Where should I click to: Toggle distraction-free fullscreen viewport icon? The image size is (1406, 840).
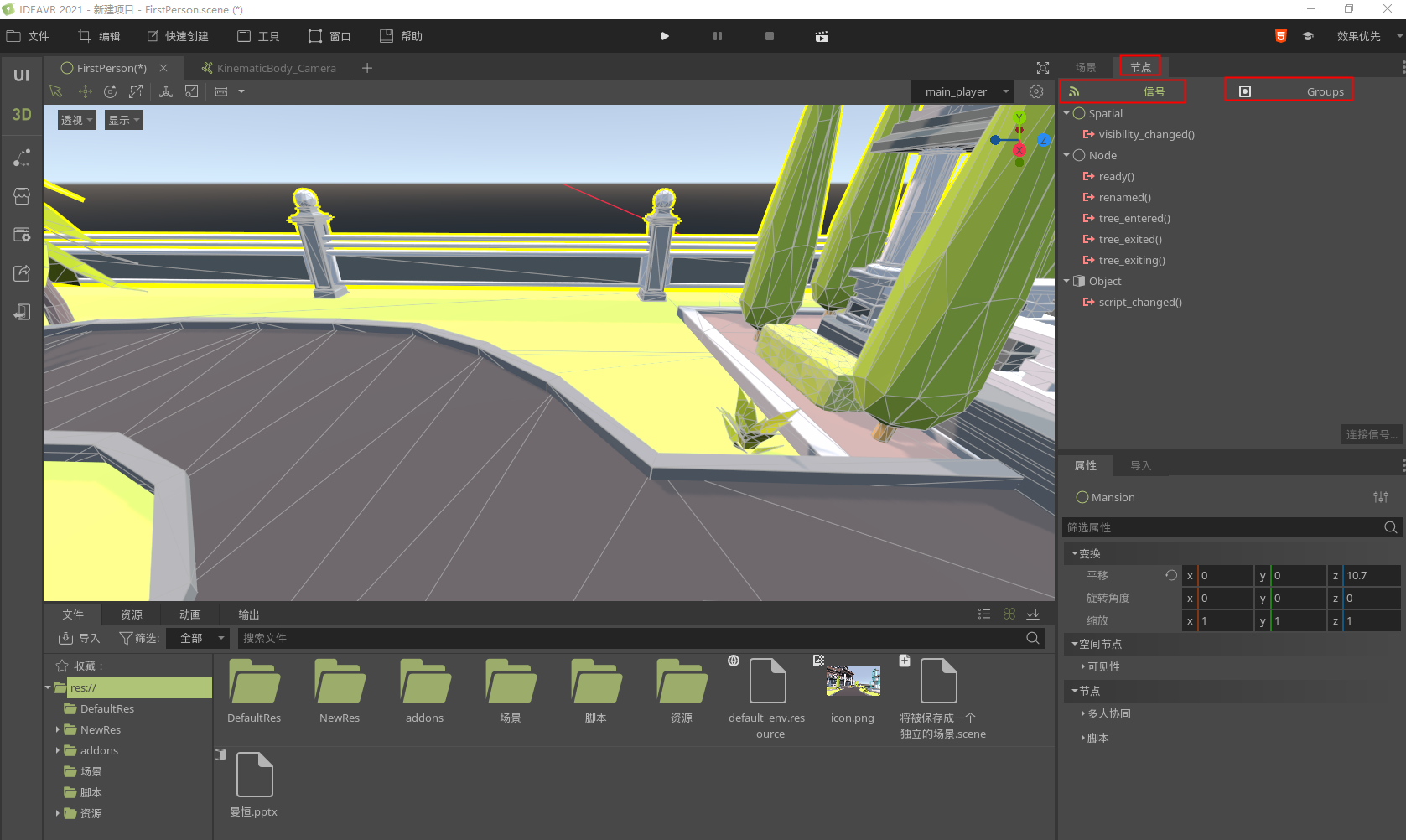coord(1043,68)
